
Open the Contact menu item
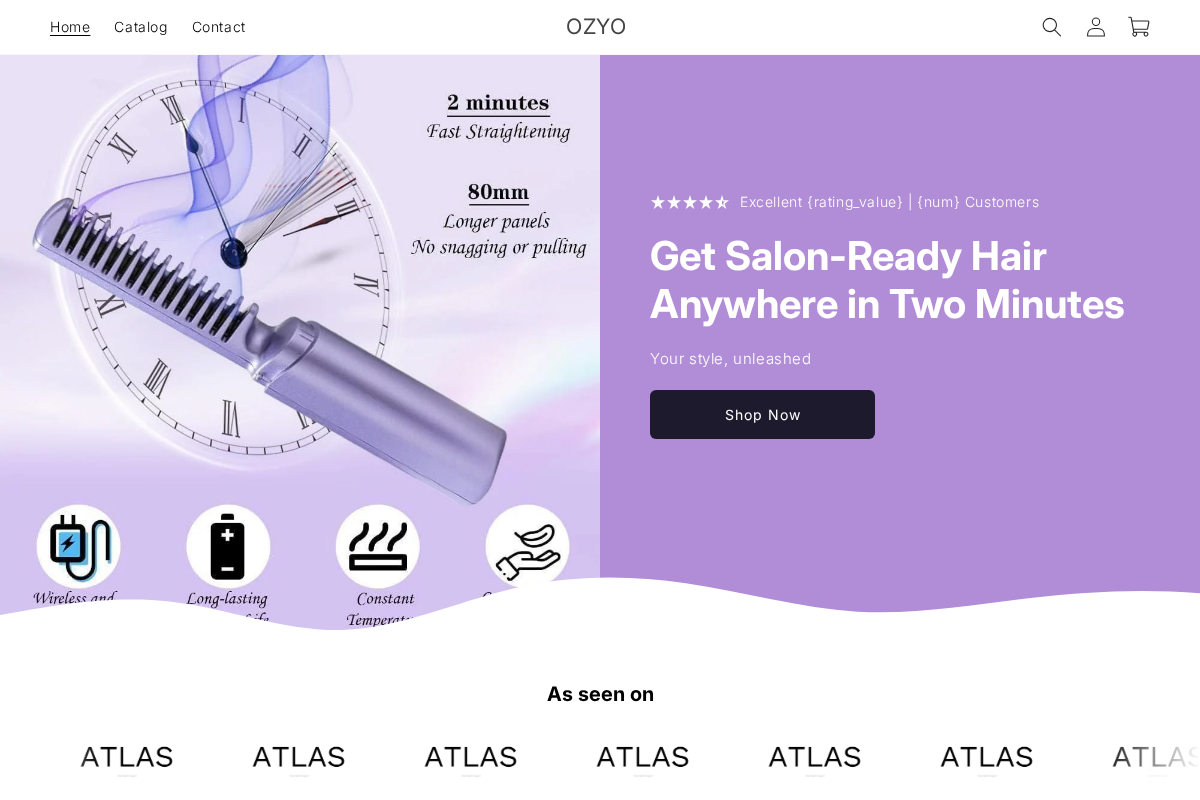pos(218,27)
